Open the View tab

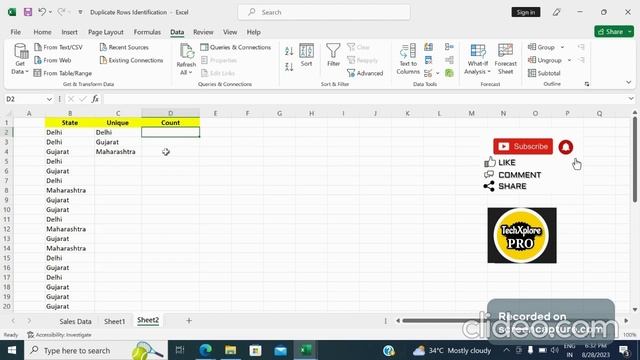tap(230, 32)
